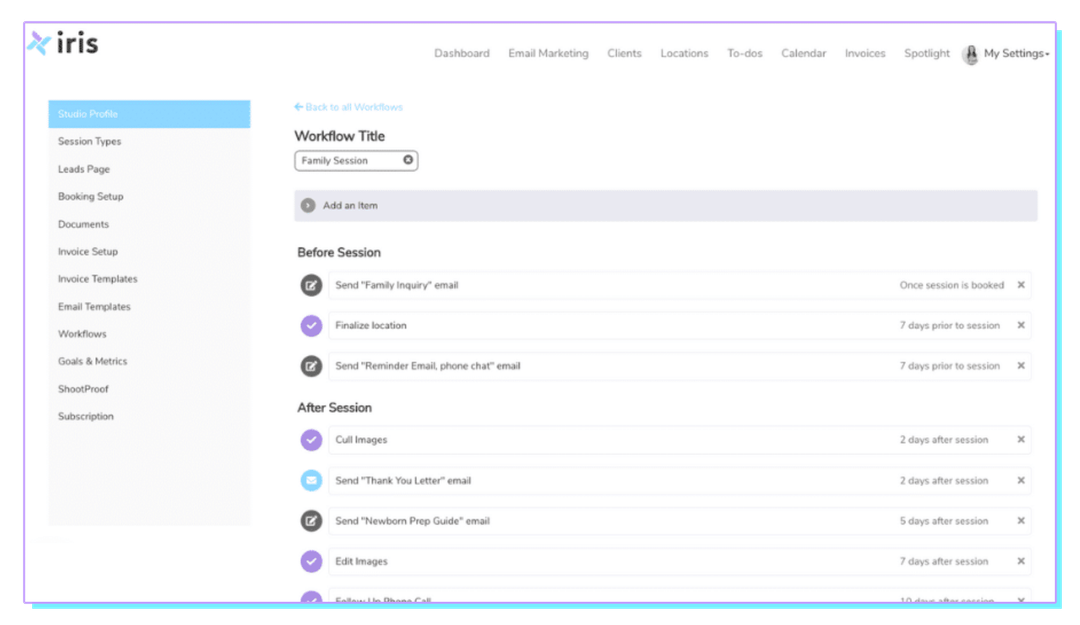This screenshot has height=625, width=1080.
Task: Go to Dashboard in top navigation
Action: (x=461, y=54)
